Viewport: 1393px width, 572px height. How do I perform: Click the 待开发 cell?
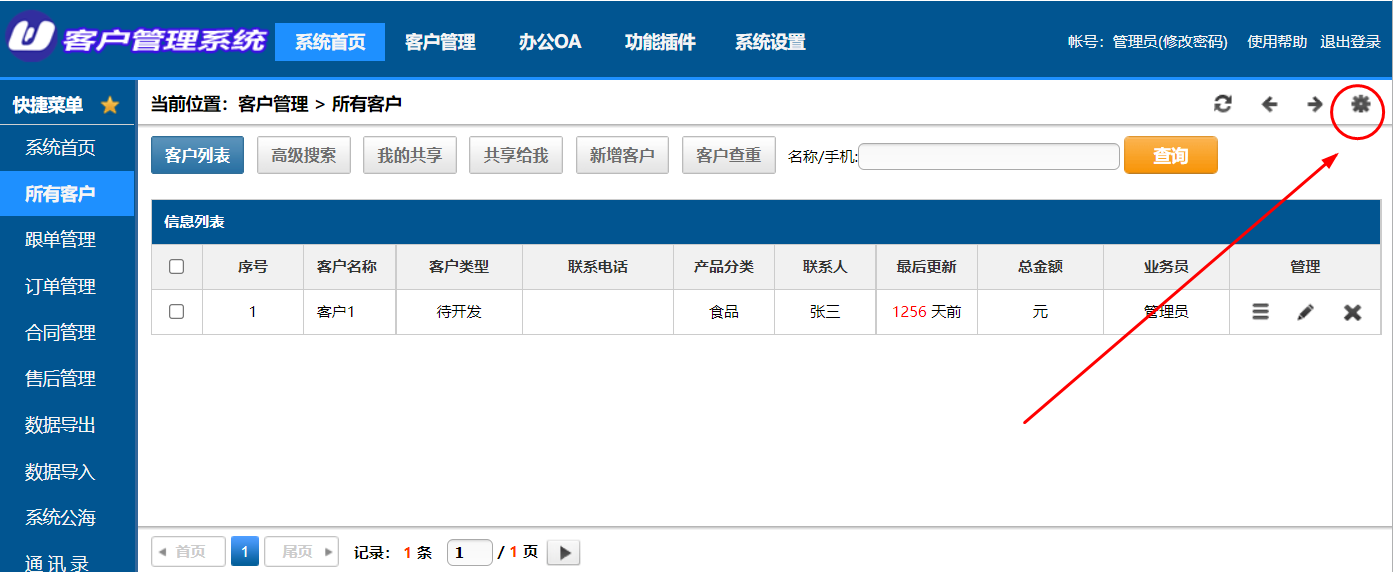coord(459,312)
